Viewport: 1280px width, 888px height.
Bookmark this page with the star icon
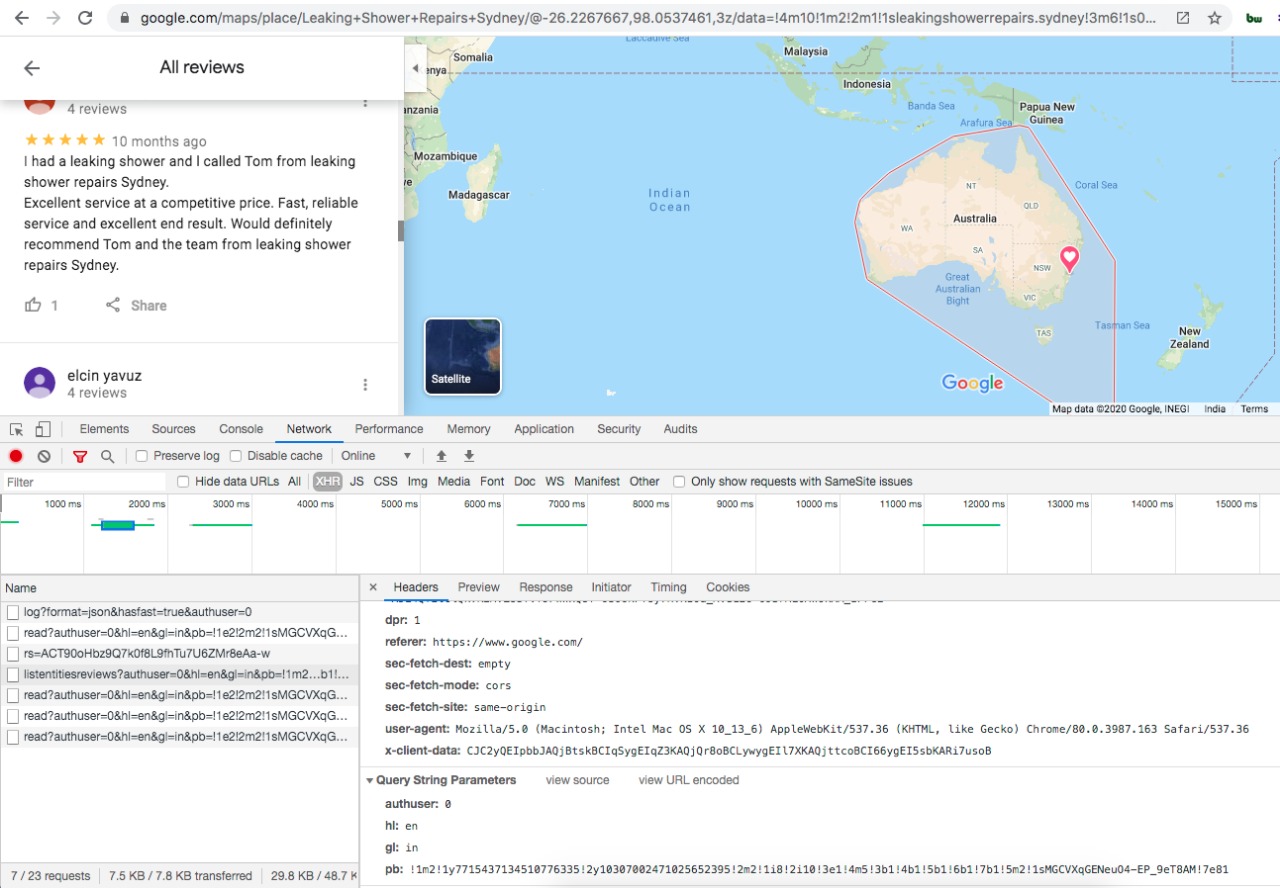point(1215,18)
